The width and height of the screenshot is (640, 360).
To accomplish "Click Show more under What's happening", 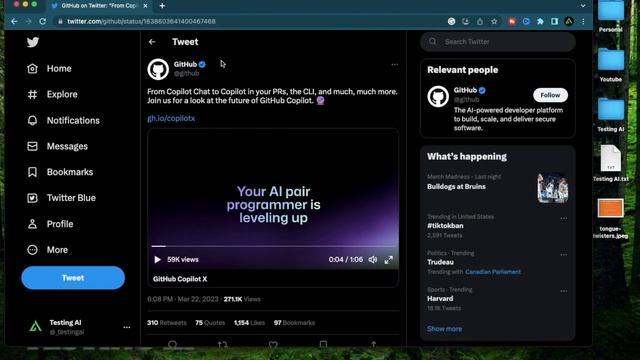I will tap(444, 329).
